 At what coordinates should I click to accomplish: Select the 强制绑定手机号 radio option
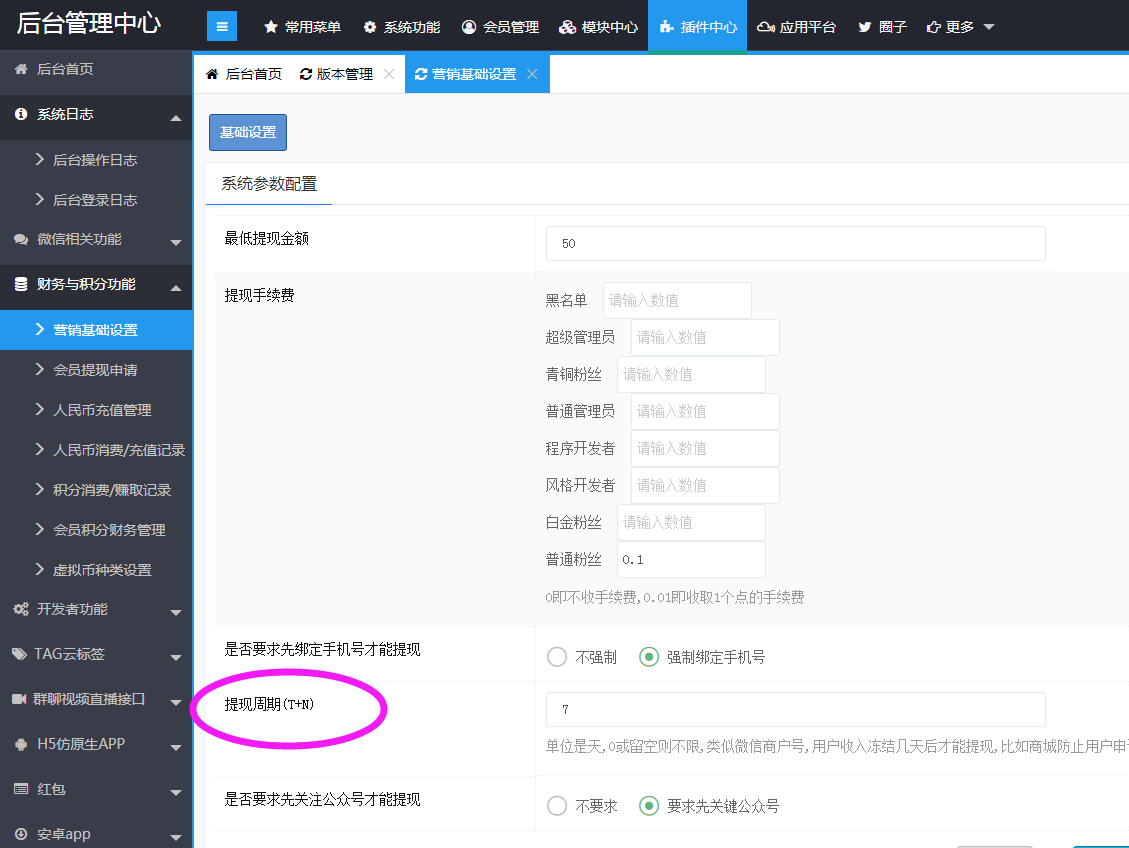pyautogui.click(x=649, y=657)
